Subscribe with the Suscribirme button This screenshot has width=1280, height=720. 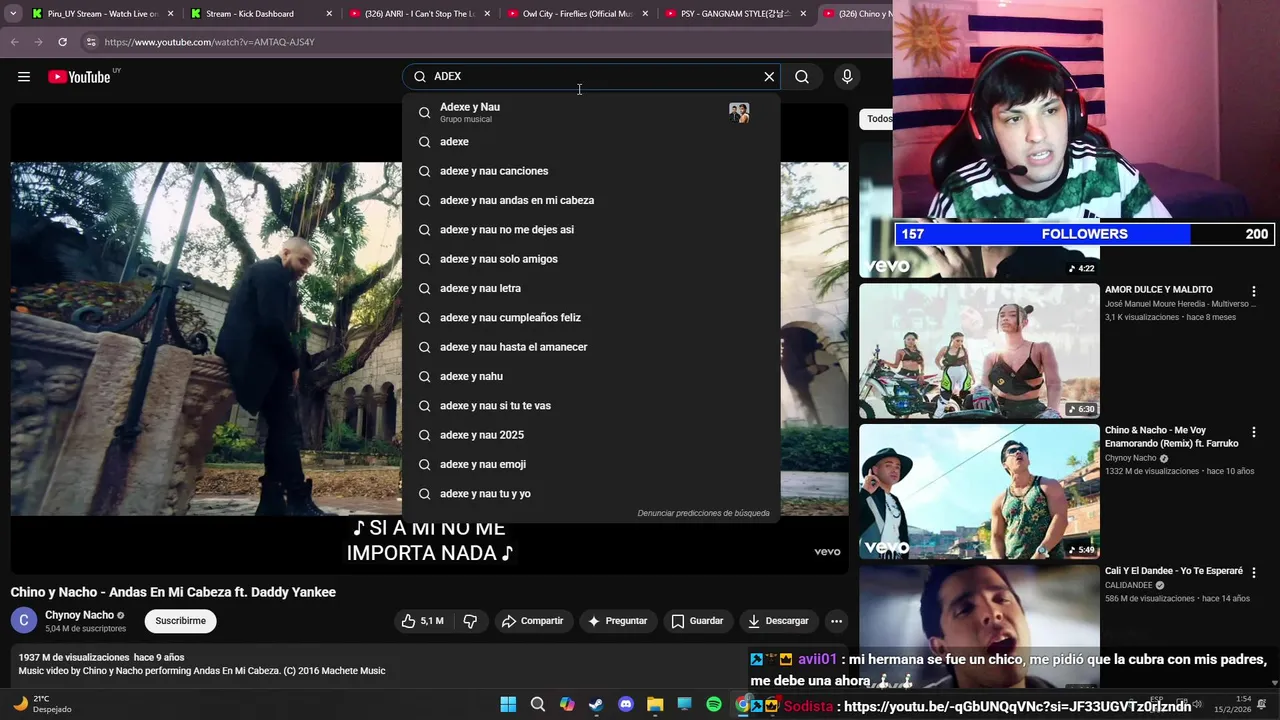pyautogui.click(x=181, y=621)
